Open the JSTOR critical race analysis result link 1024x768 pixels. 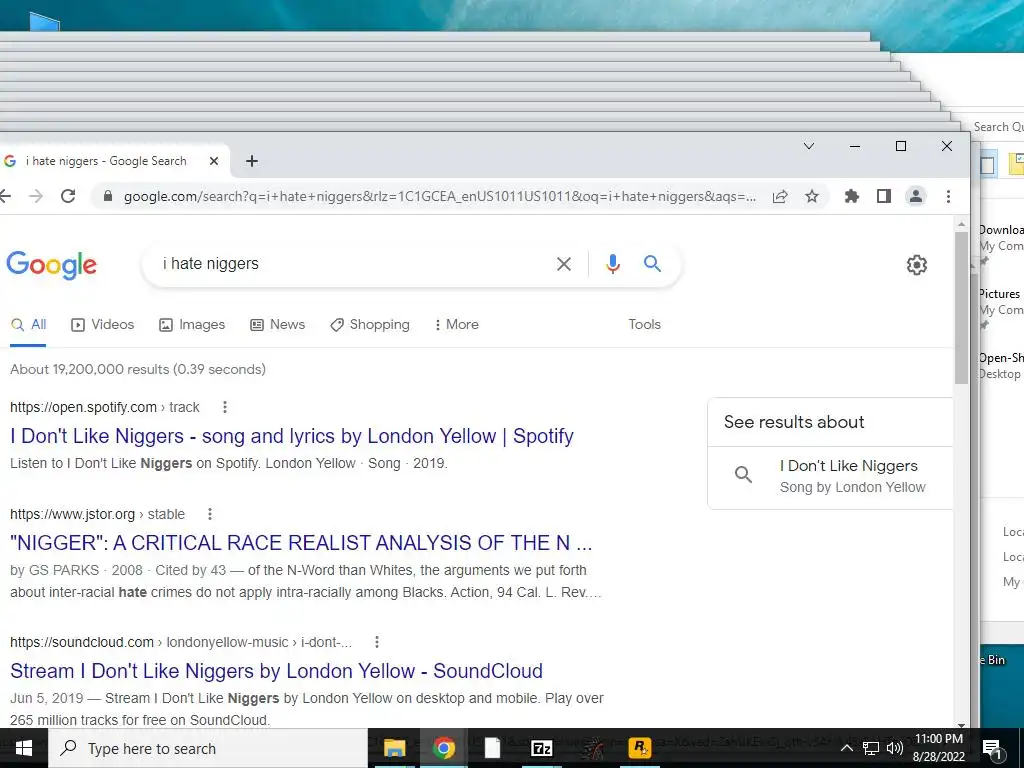(x=301, y=543)
